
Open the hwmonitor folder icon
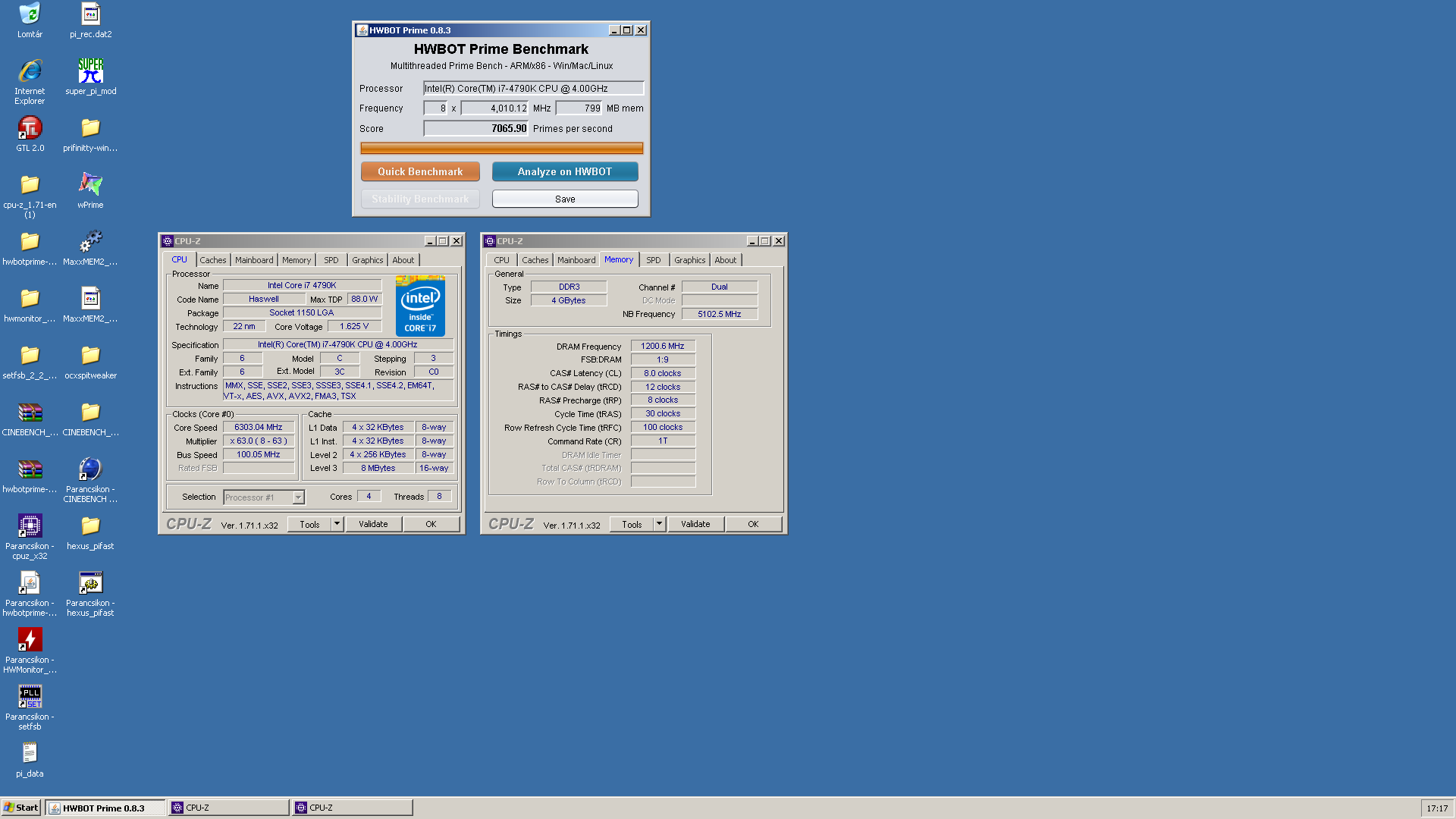(x=30, y=298)
